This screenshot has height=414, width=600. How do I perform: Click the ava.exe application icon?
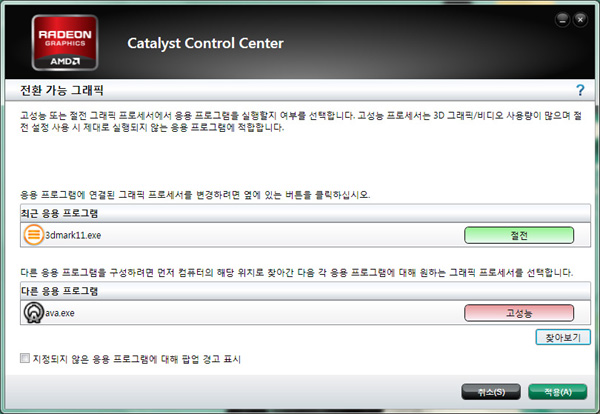[34, 313]
